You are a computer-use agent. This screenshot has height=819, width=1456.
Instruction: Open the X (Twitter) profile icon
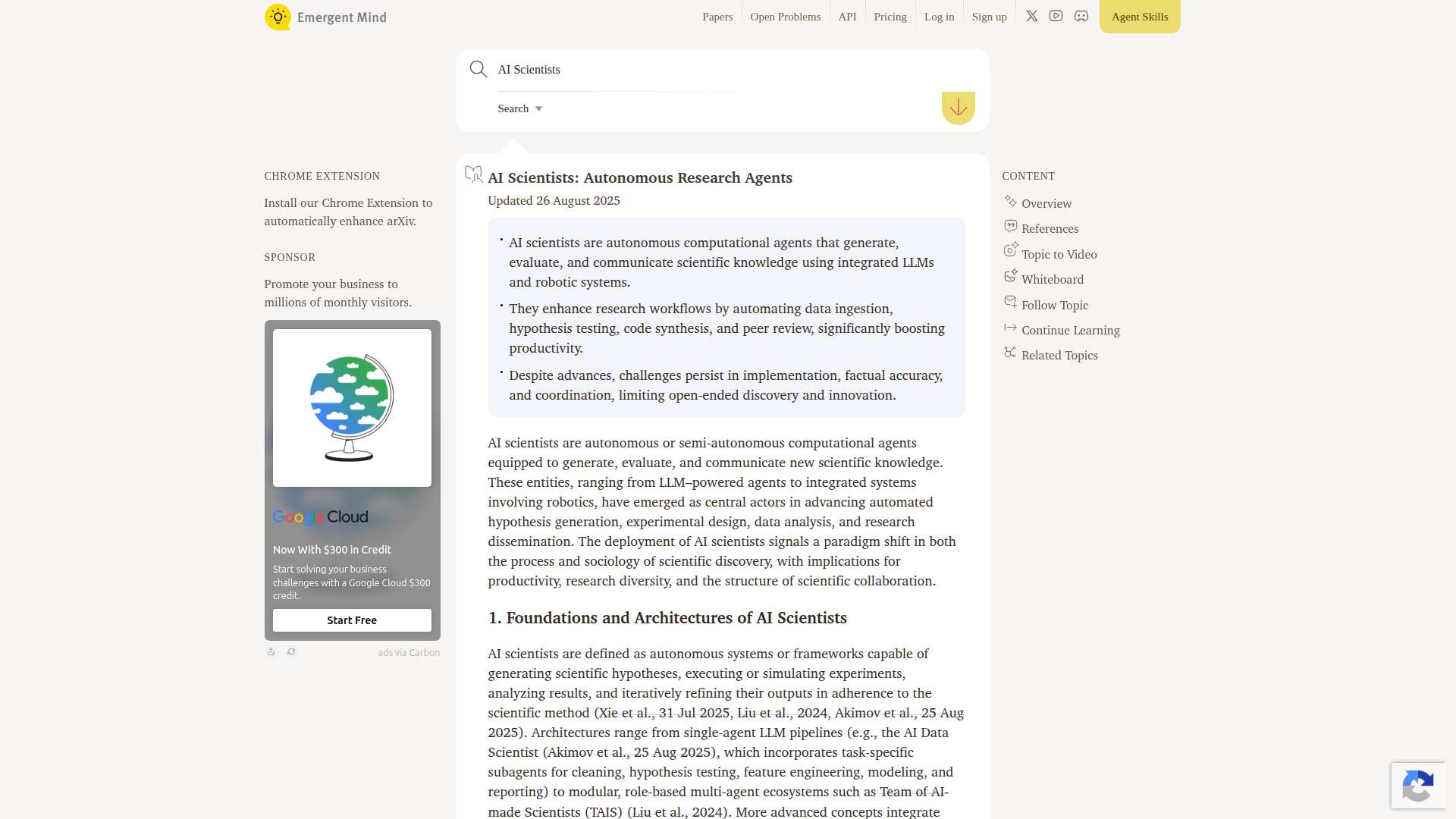click(x=1031, y=16)
